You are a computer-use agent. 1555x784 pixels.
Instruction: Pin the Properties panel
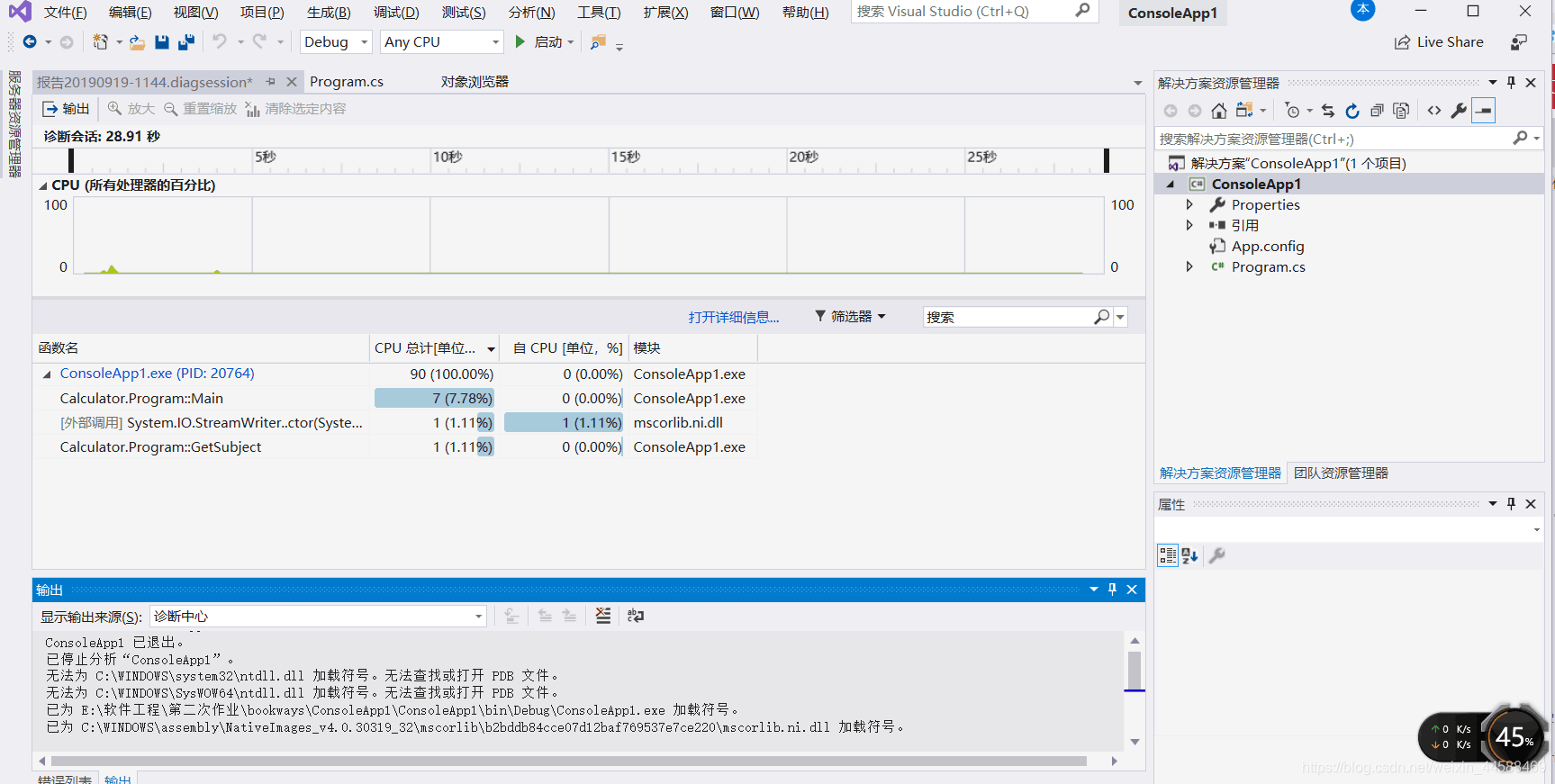click(1511, 504)
